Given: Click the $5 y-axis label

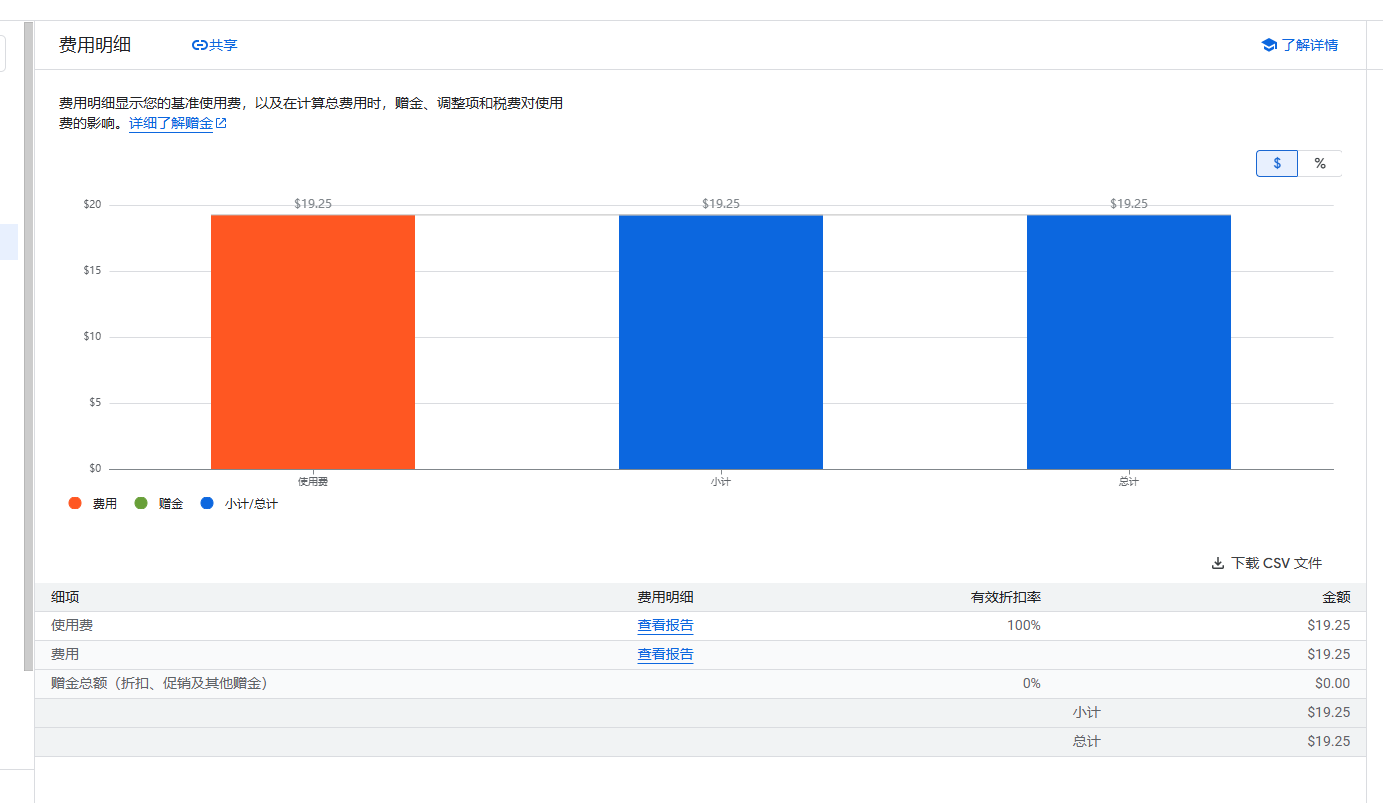Looking at the screenshot, I should 94,403.
